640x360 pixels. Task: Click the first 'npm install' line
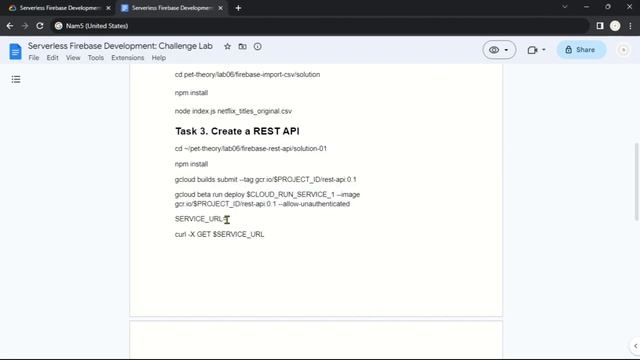tap(191, 93)
